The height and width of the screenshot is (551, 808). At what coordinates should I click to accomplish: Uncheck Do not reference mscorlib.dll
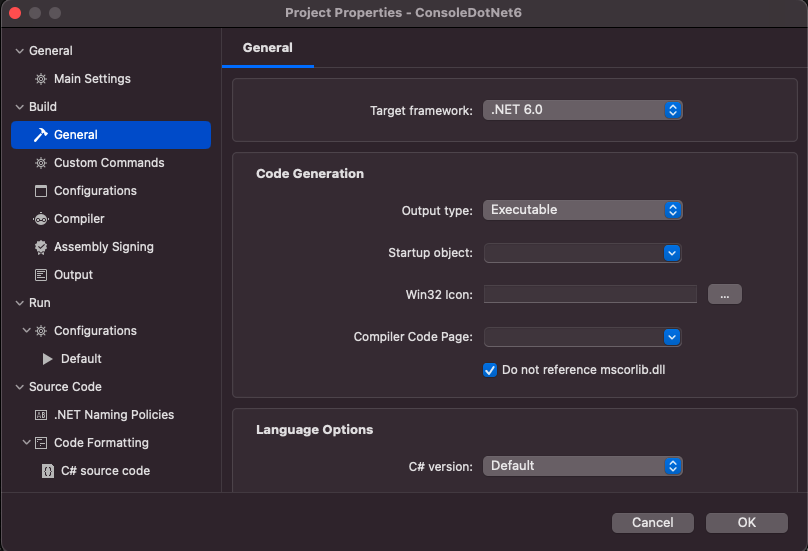coord(490,370)
